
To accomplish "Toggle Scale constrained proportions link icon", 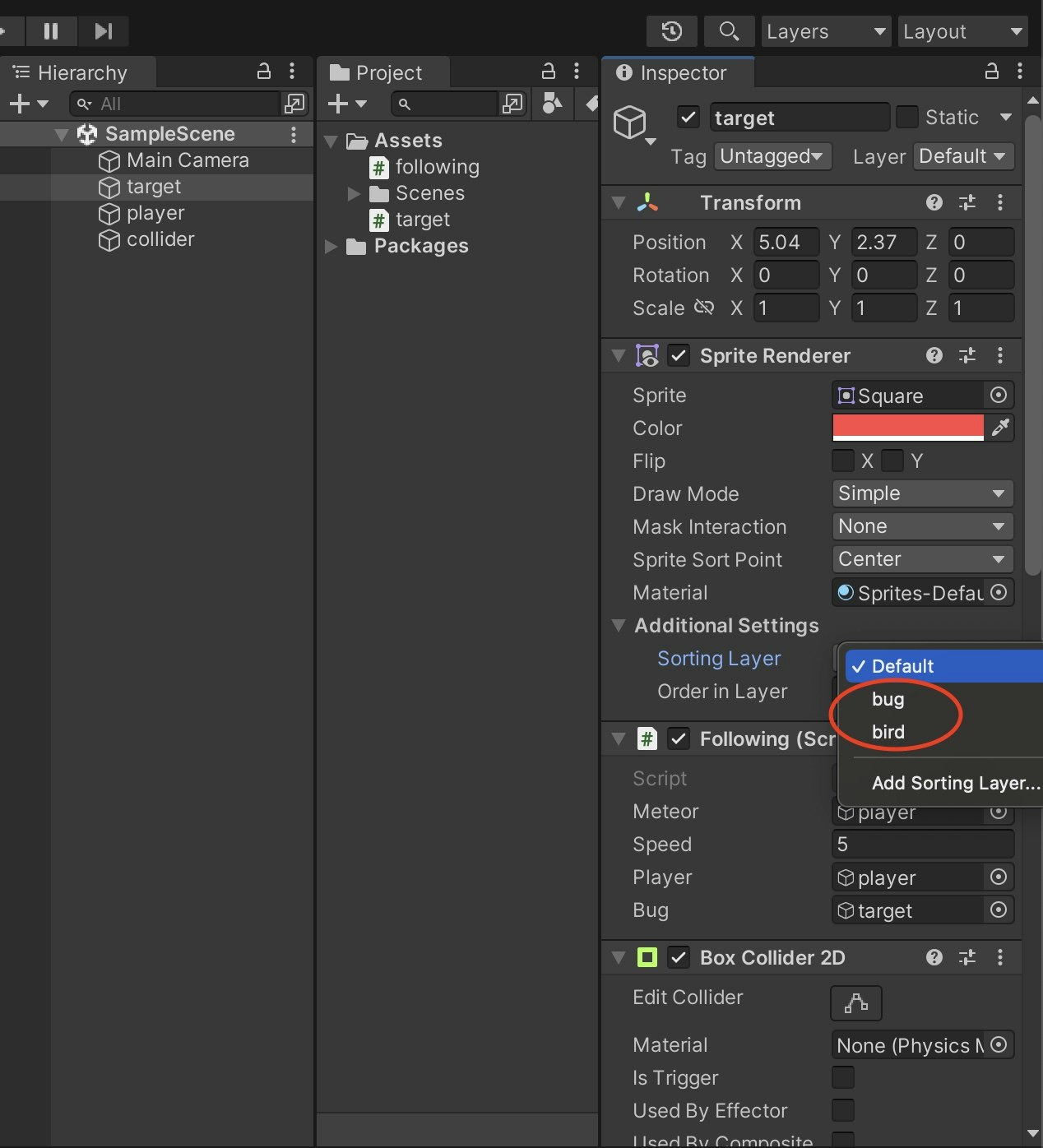I will coord(704,308).
